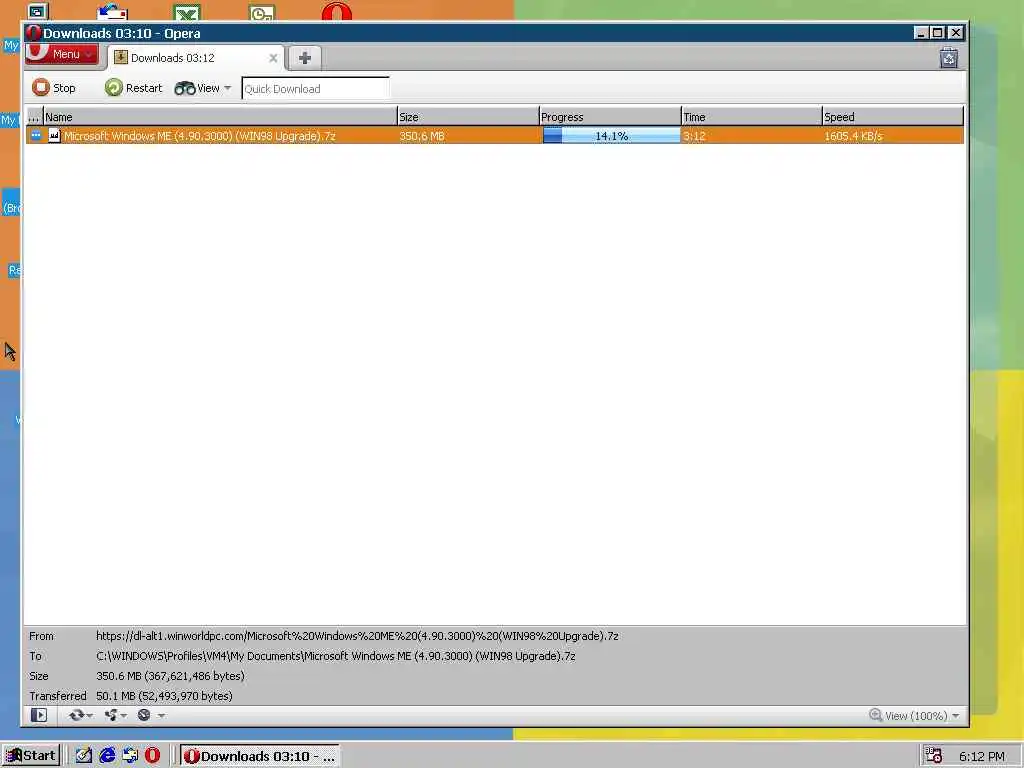The height and width of the screenshot is (768, 1024).
Task: Select the Microsoft Windows ME .7z download row
Action: click(x=494, y=136)
